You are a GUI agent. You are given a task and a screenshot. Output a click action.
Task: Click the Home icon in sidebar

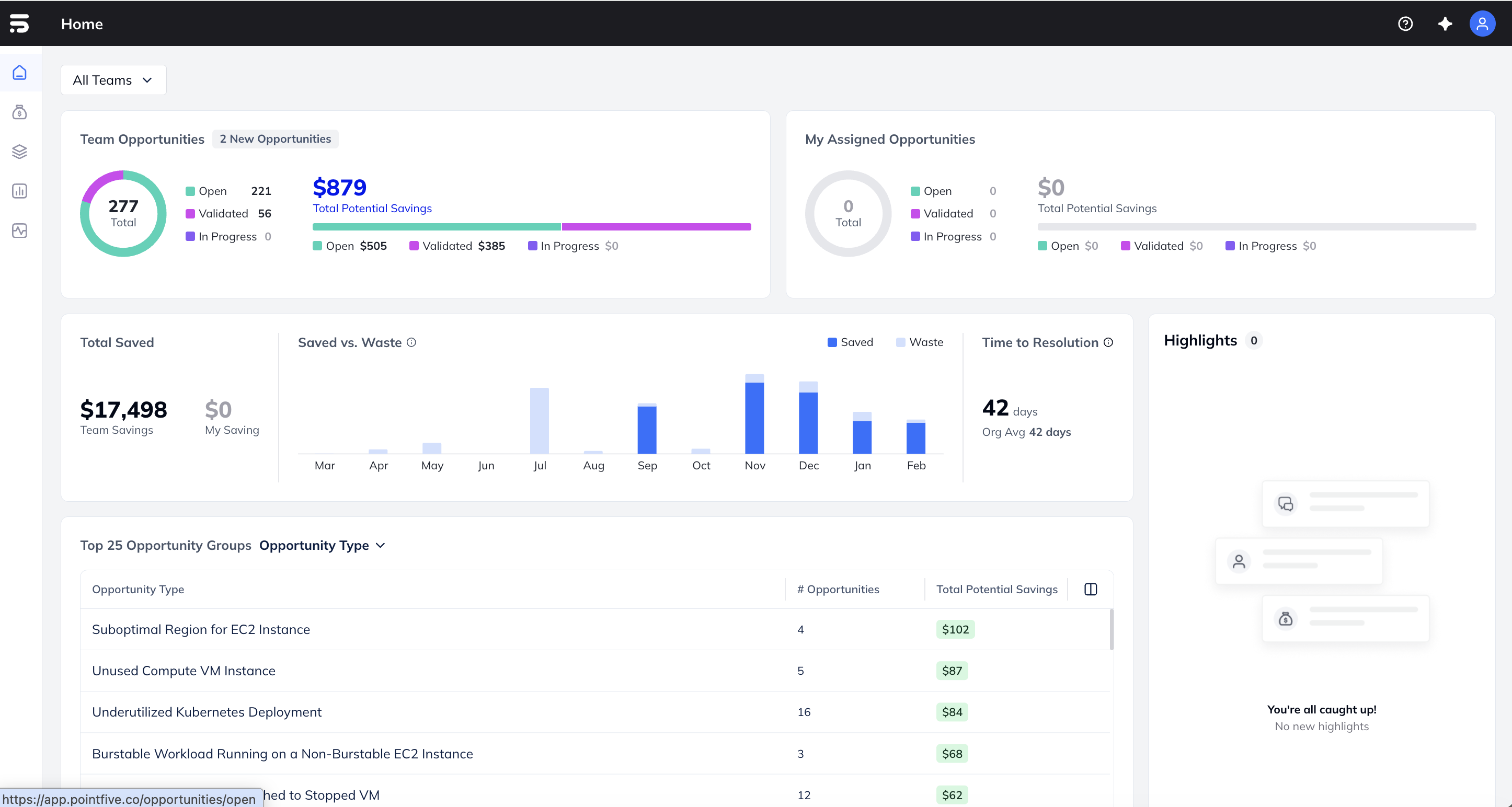tap(20, 73)
